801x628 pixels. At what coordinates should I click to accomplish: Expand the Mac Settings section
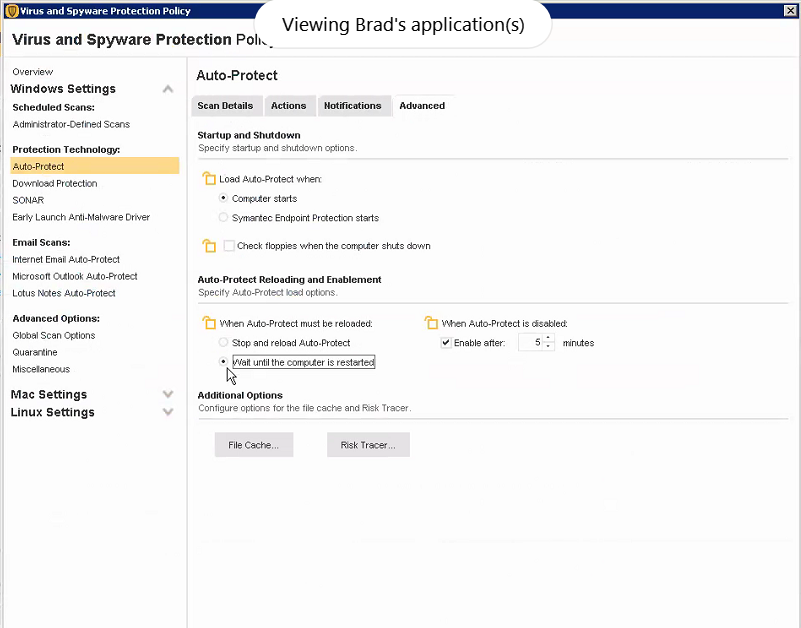(x=168, y=394)
